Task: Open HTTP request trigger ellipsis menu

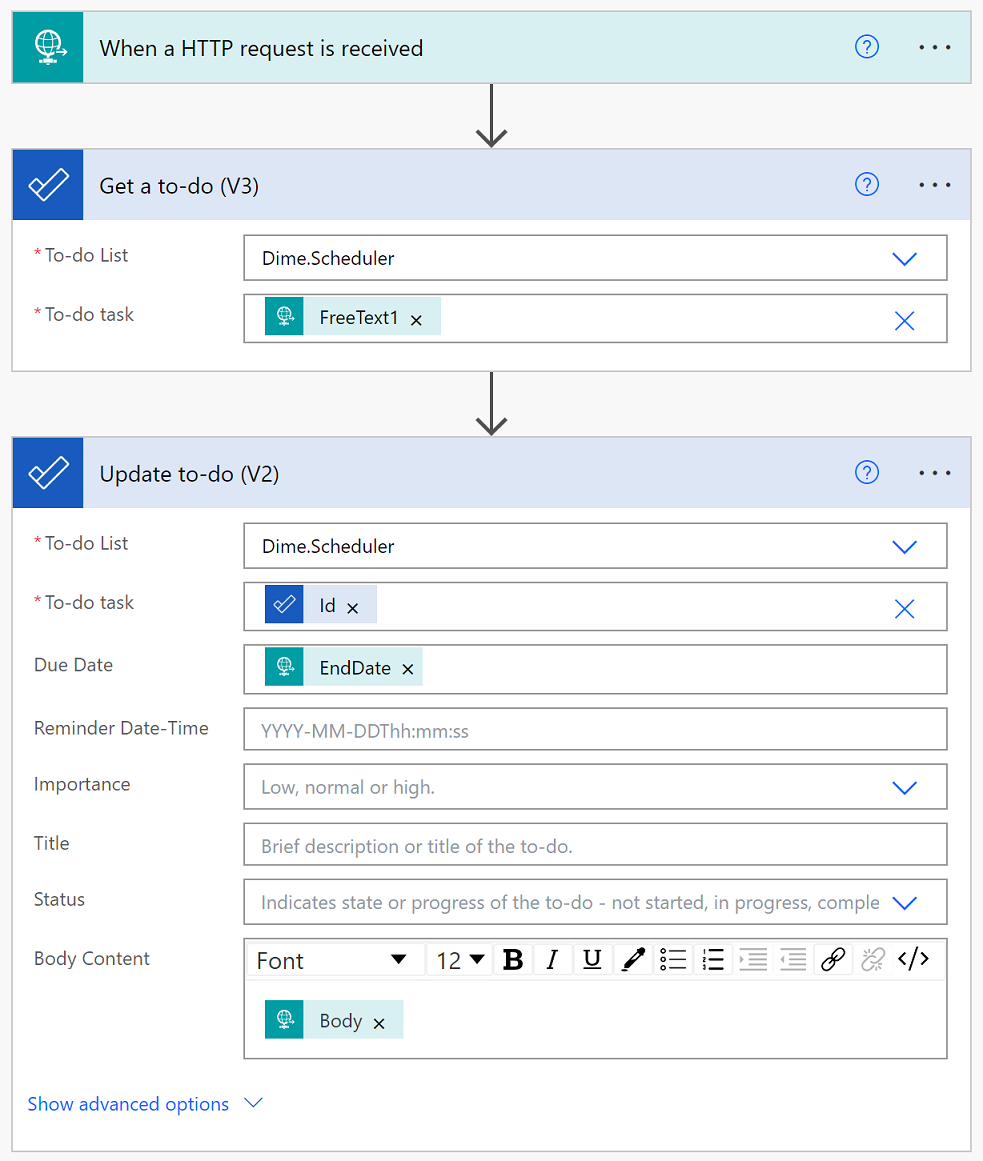Action: point(934,47)
